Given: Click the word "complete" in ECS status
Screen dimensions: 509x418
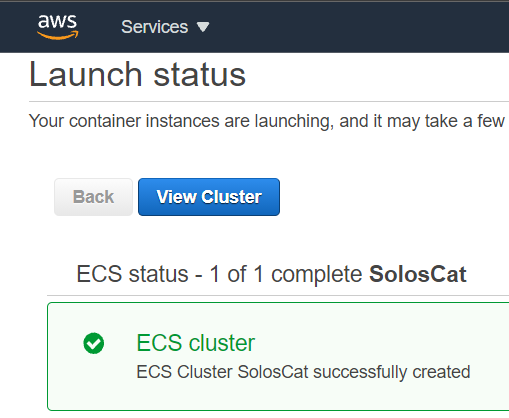Looking at the screenshot, I should [x=316, y=275].
